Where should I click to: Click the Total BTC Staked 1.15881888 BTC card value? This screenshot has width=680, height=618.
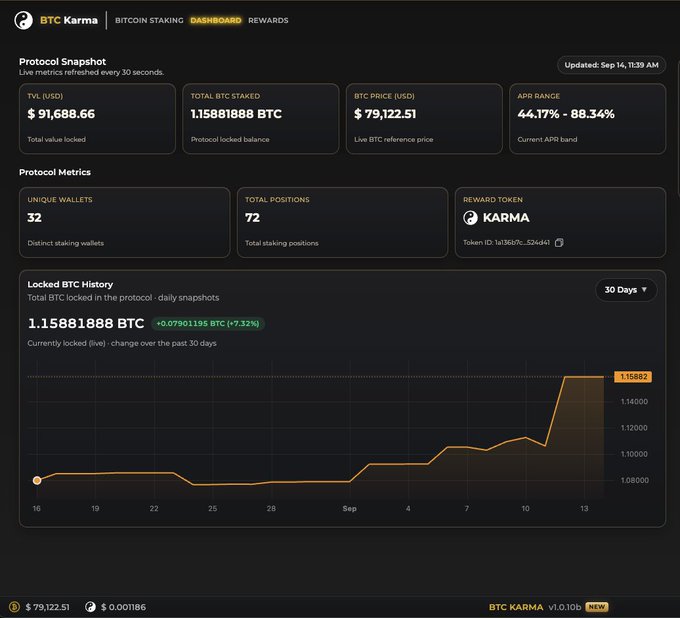236,114
